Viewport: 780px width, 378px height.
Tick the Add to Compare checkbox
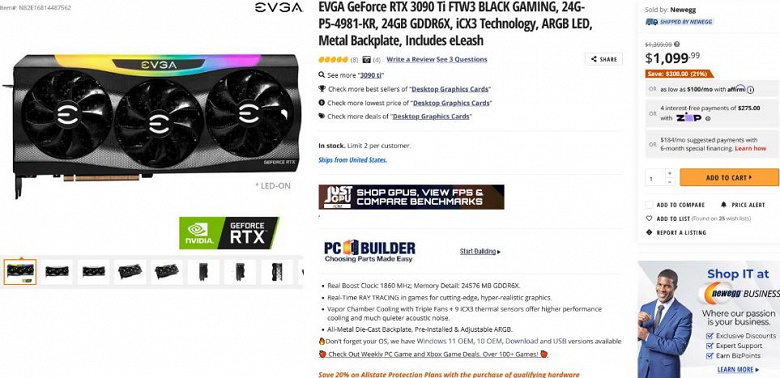coord(649,205)
